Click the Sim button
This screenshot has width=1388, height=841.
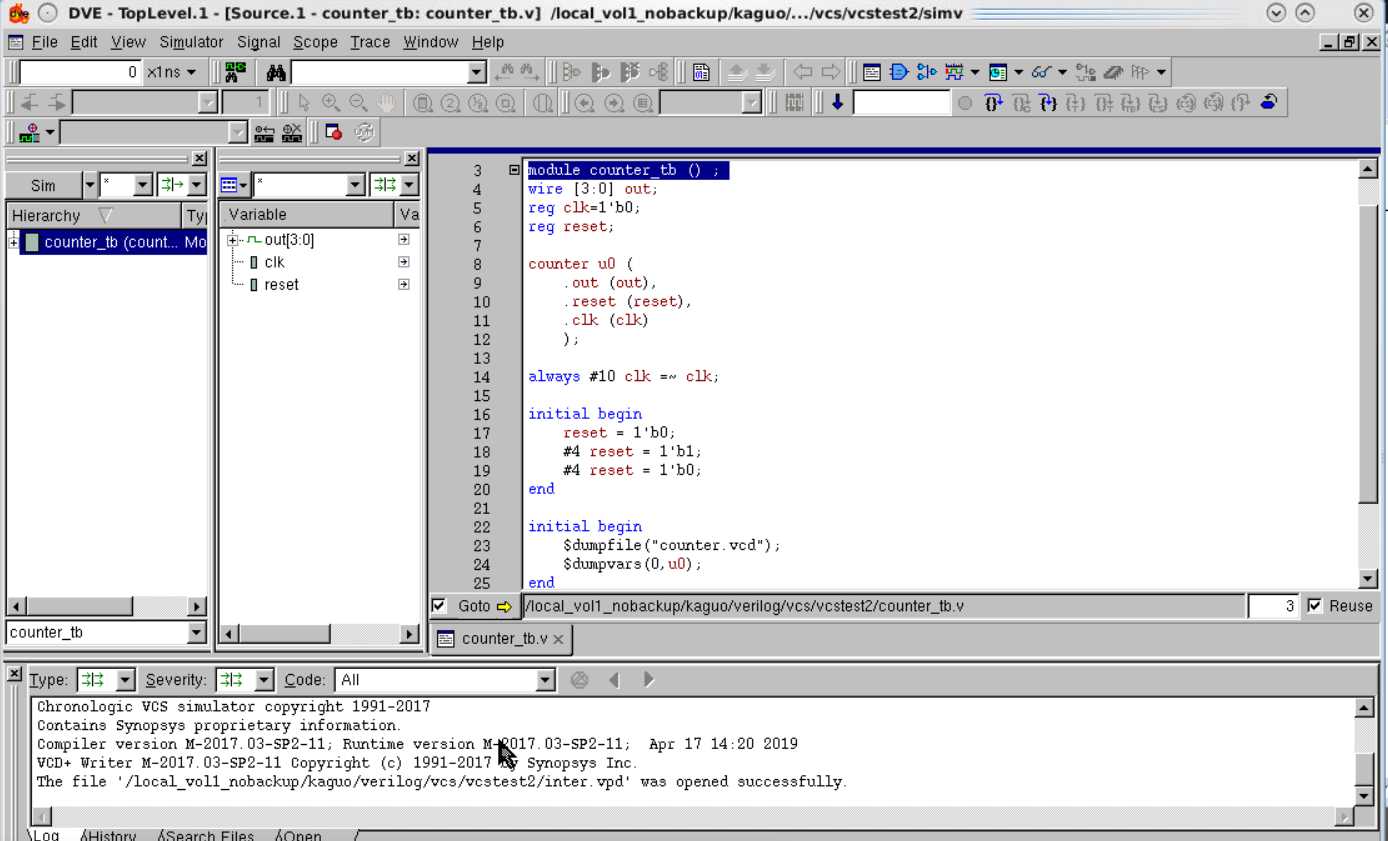[x=43, y=185]
